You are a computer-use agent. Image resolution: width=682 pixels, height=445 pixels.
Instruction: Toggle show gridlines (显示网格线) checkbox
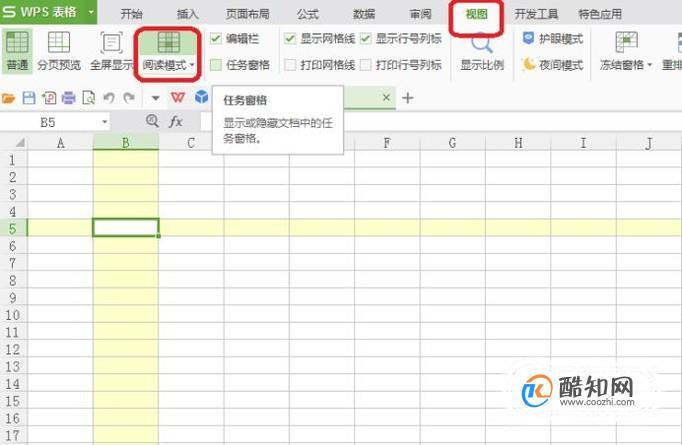(290, 39)
